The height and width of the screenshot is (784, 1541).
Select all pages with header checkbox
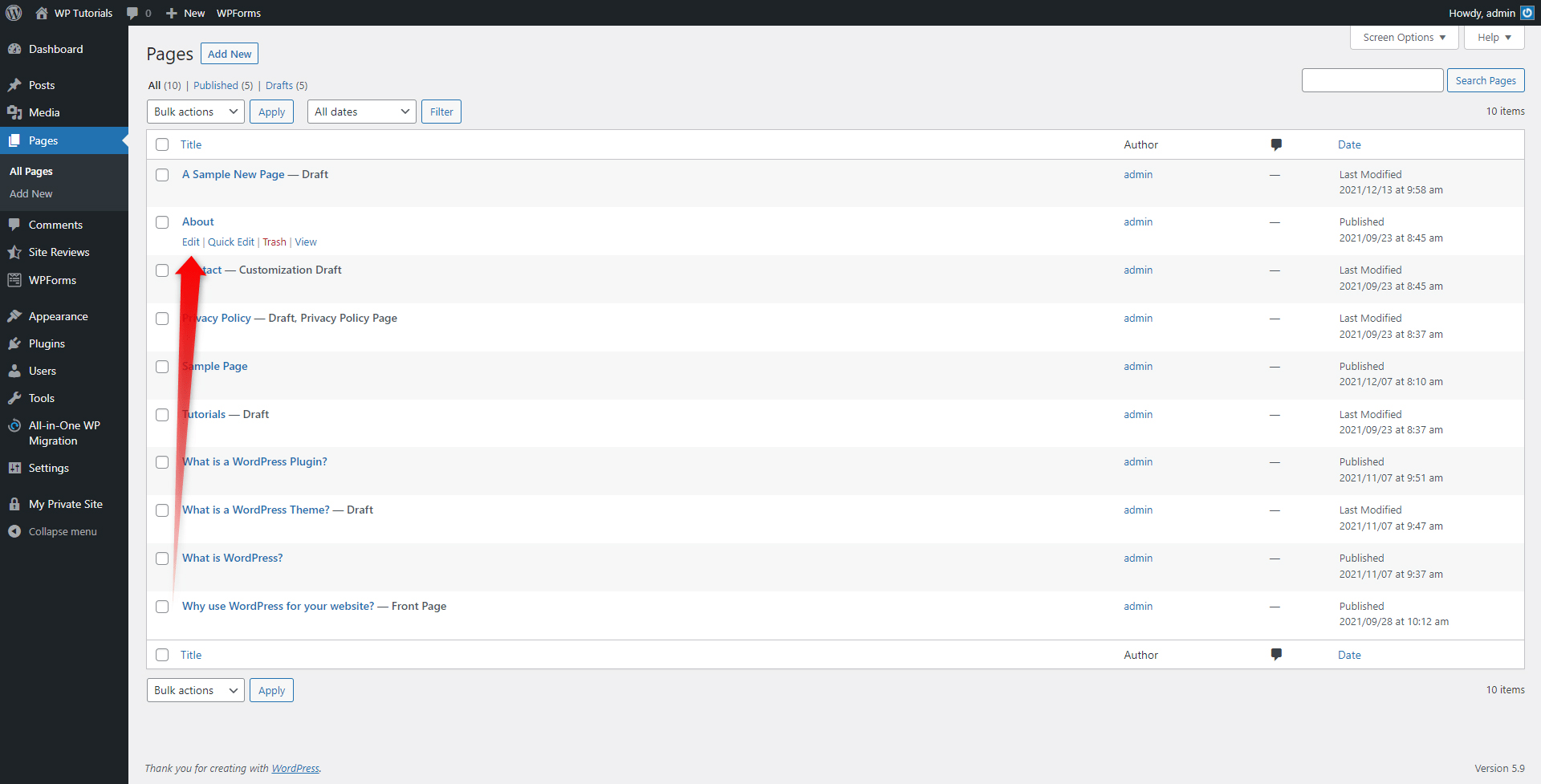(162, 144)
